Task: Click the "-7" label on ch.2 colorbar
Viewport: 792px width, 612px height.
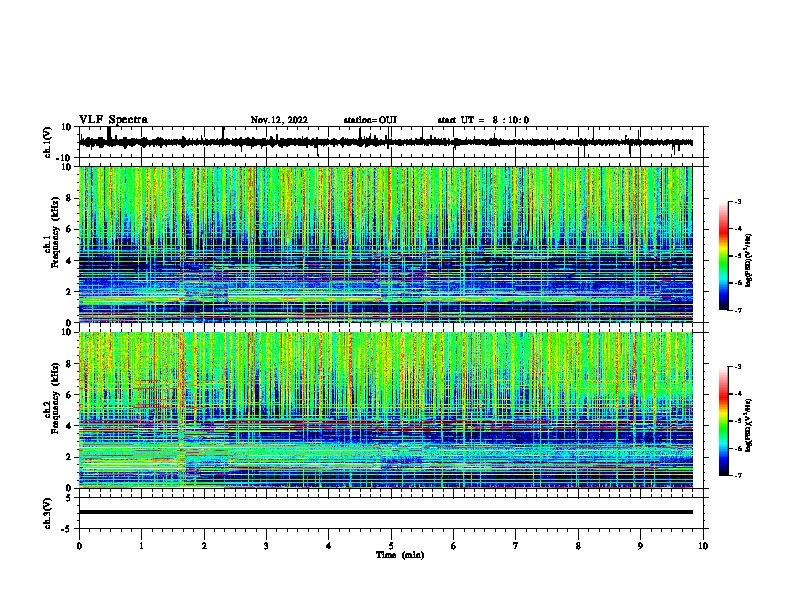Action: click(737, 476)
